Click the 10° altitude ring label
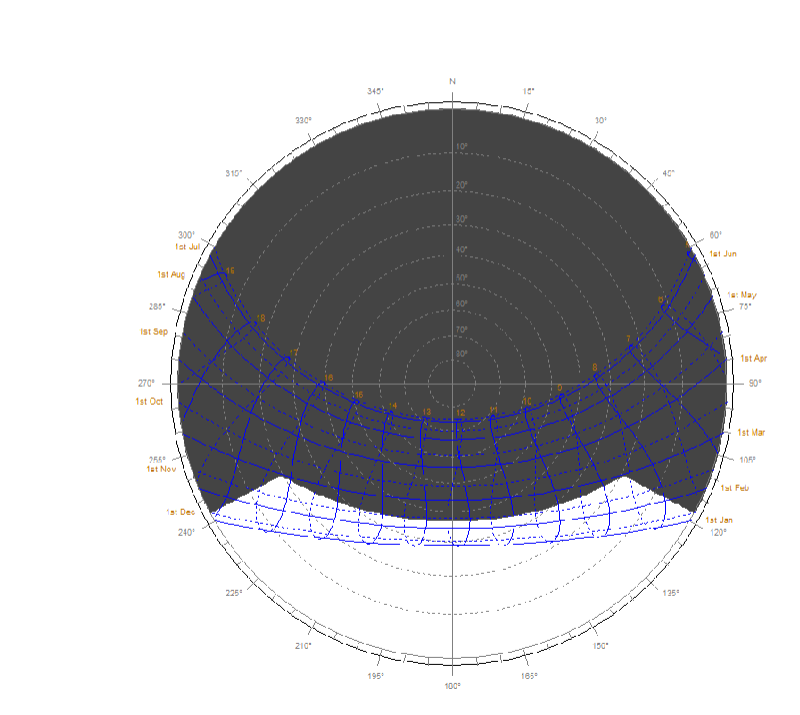The height and width of the screenshot is (715, 800). [461, 148]
